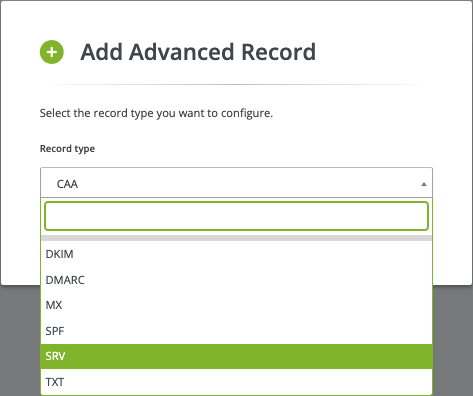Click the "Select the record type" instruction text
Viewport: 473px width, 396px height.
[156, 113]
